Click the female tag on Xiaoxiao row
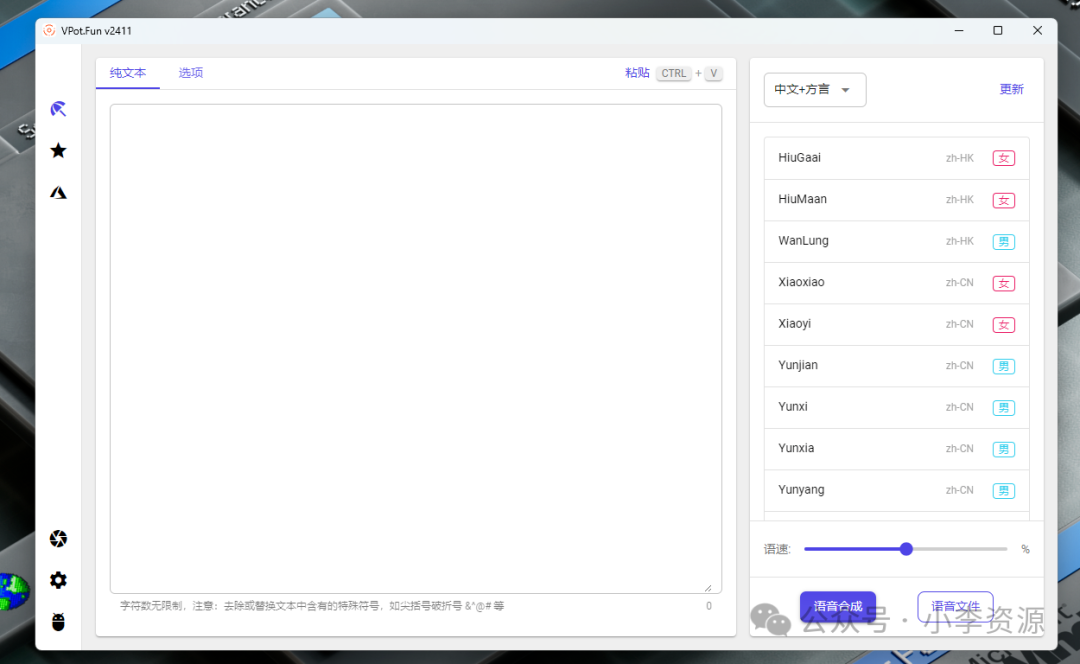Viewport: 1080px width, 664px height. pos(1004,283)
